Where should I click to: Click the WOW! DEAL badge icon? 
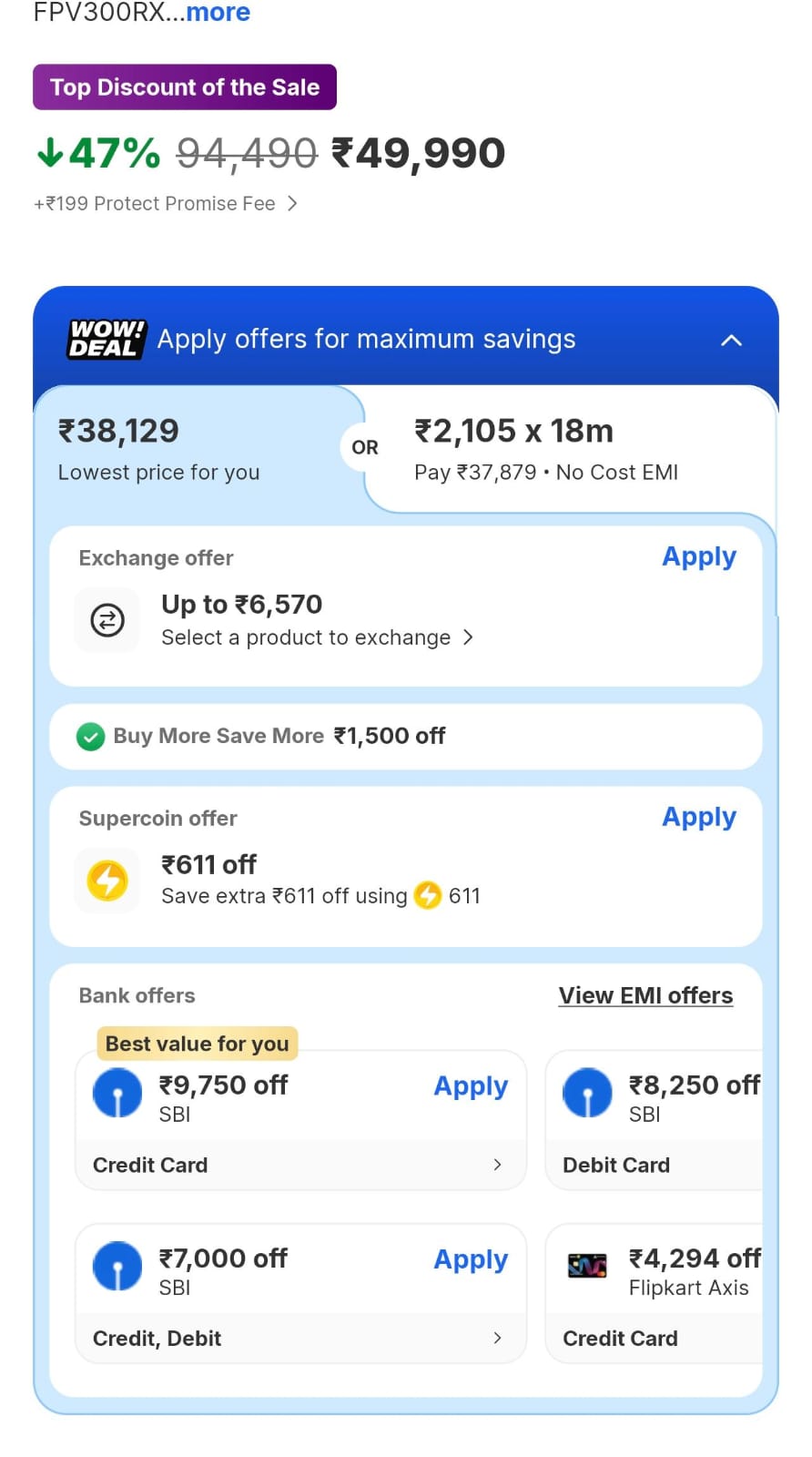pyautogui.click(x=106, y=339)
